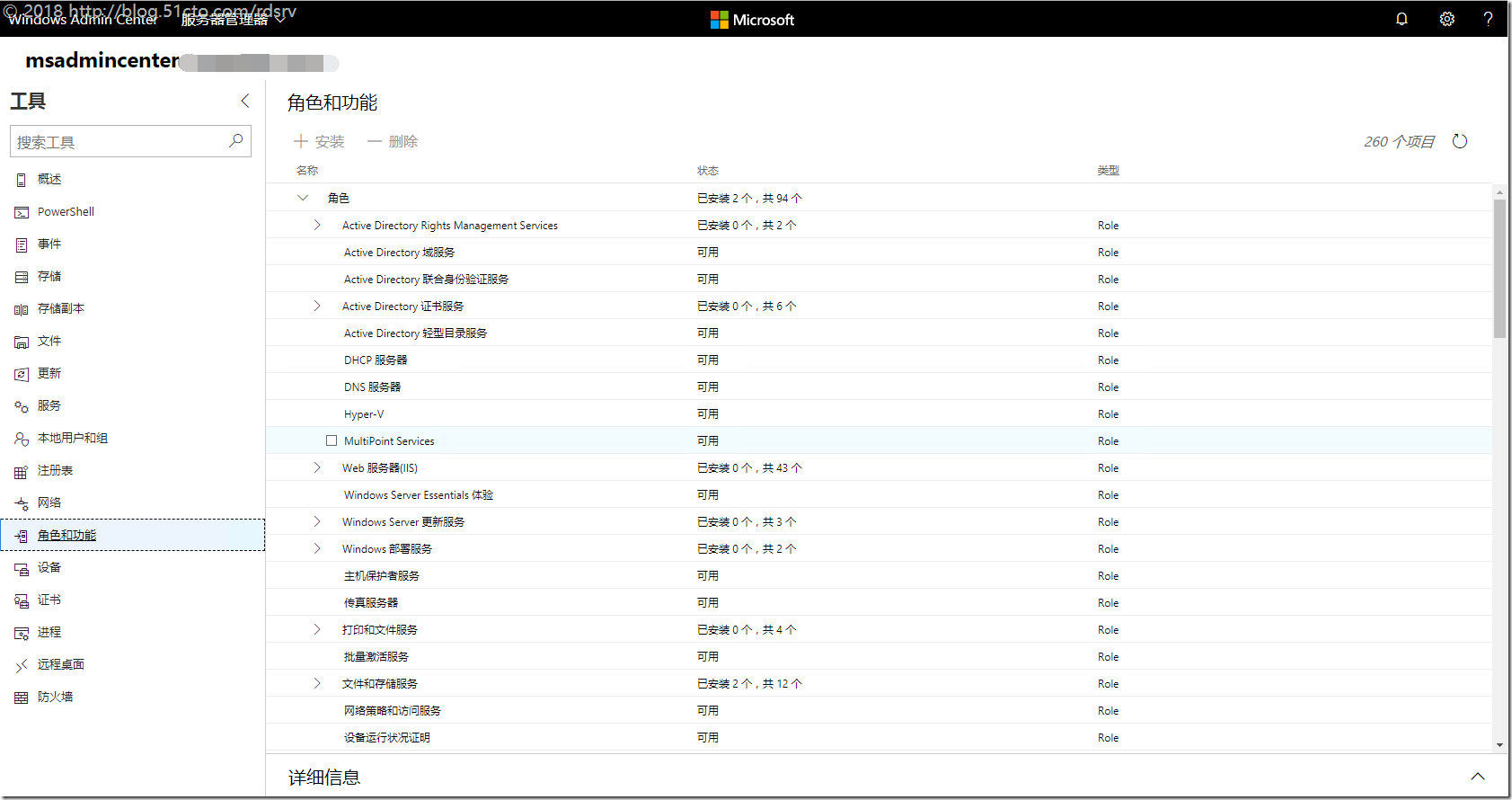Screen dimensions: 1512x800
Task: Expand Web 服务器(IIS) row
Action: (317, 467)
